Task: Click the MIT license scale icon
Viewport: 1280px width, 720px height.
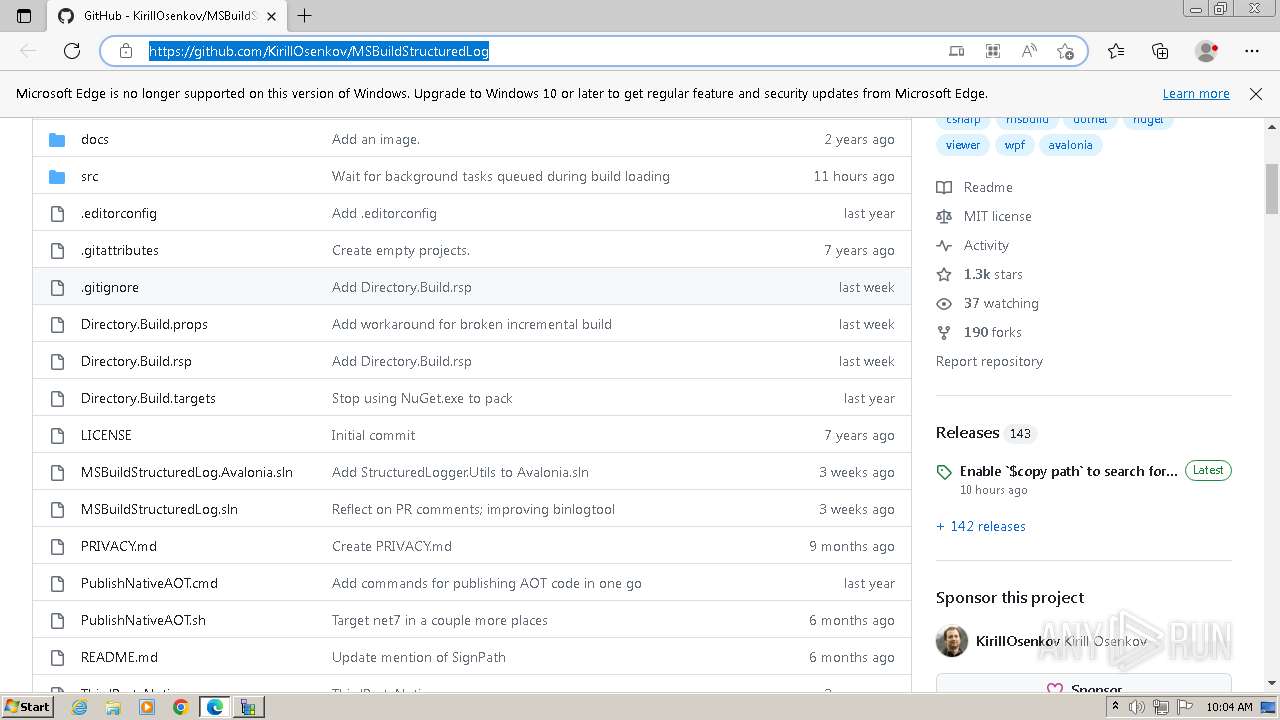Action: [944, 216]
